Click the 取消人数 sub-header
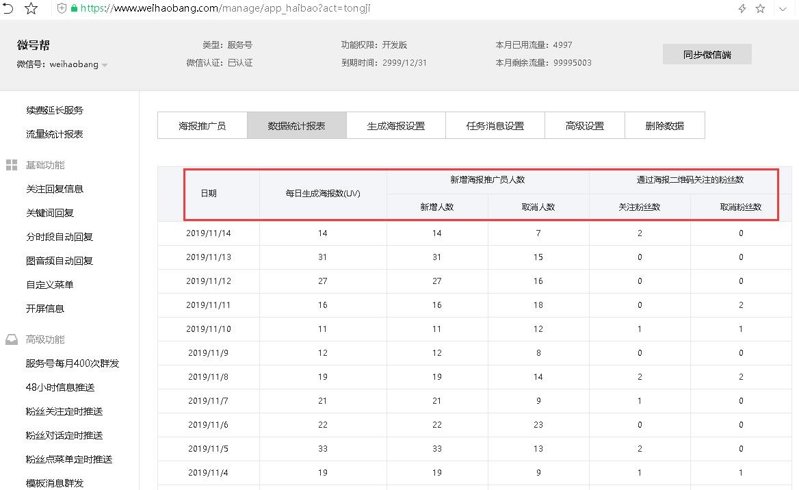 pyautogui.click(x=538, y=207)
